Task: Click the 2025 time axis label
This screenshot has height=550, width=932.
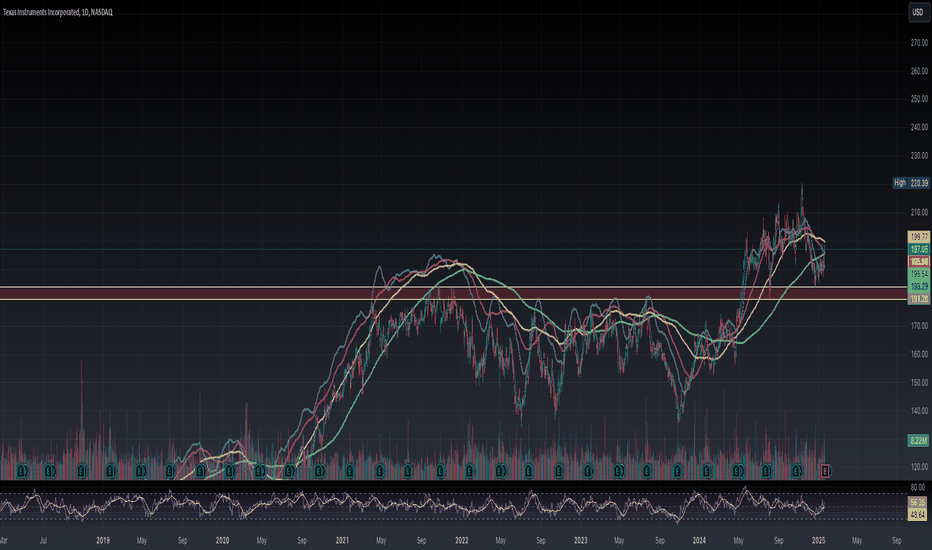Action: tap(818, 540)
